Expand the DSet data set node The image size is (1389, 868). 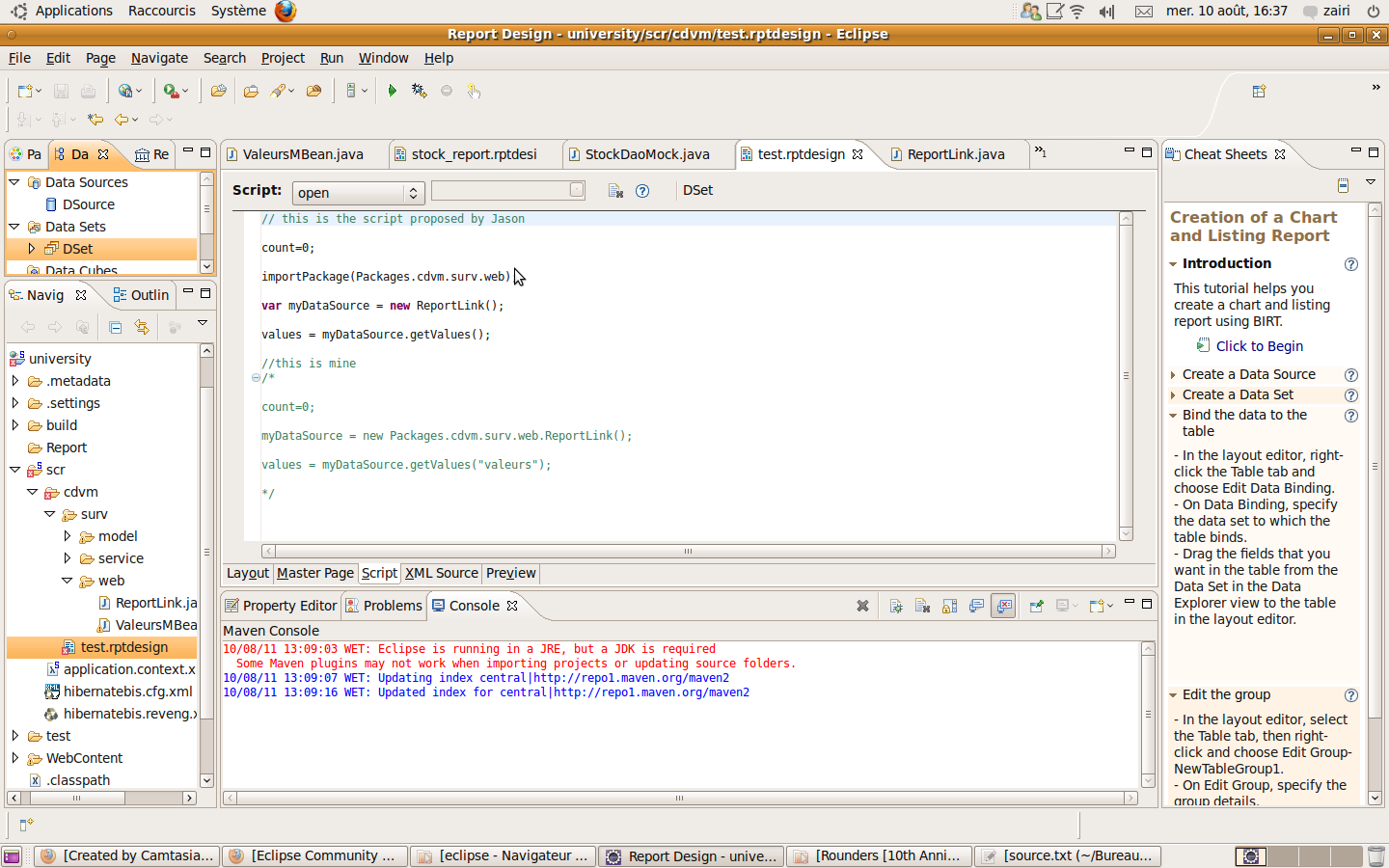[x=32, y=249]
